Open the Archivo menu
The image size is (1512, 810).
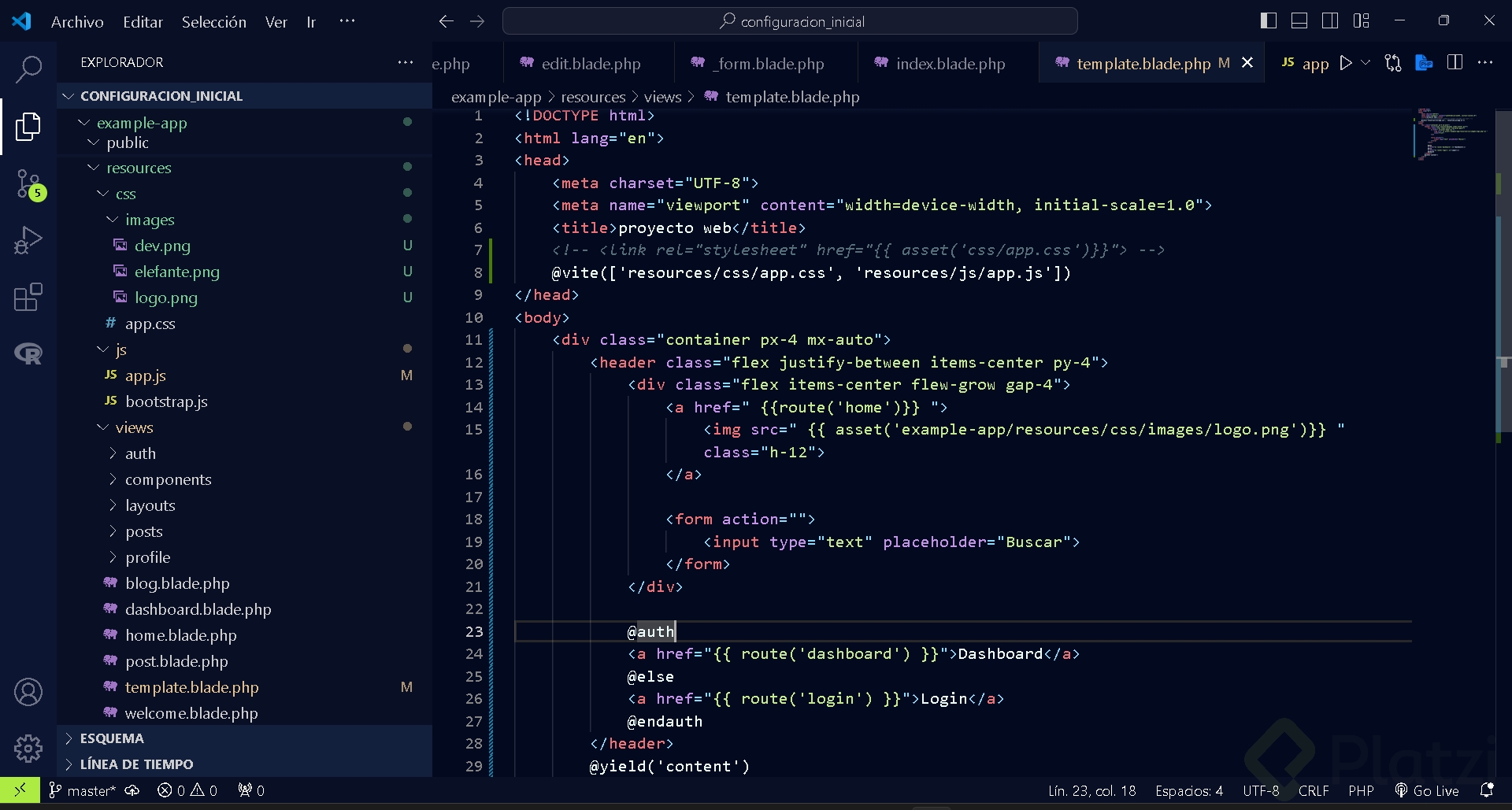pyautogui.click(x=77, y=22)
